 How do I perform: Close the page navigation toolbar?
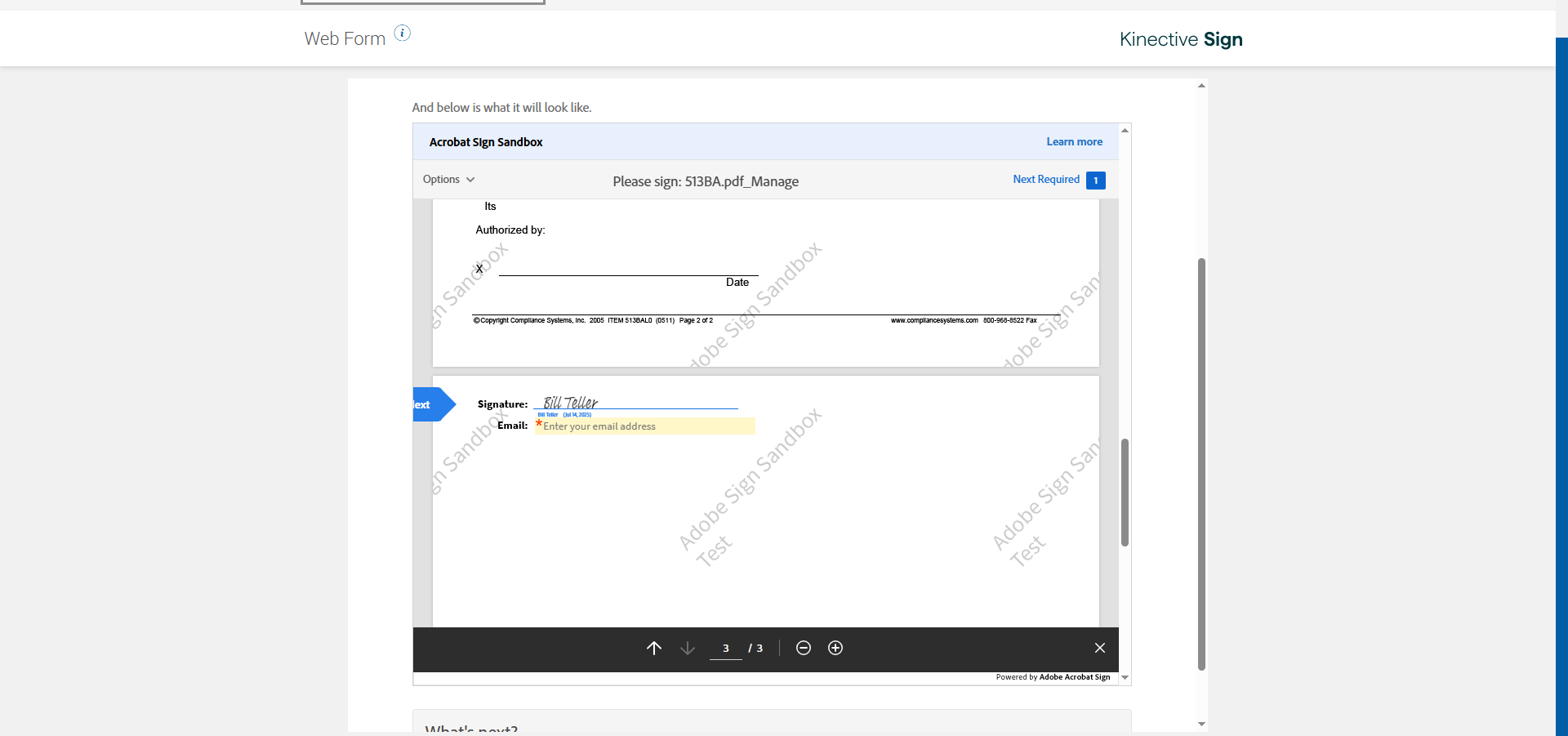pyautogui.click(x=1100, y=648)
